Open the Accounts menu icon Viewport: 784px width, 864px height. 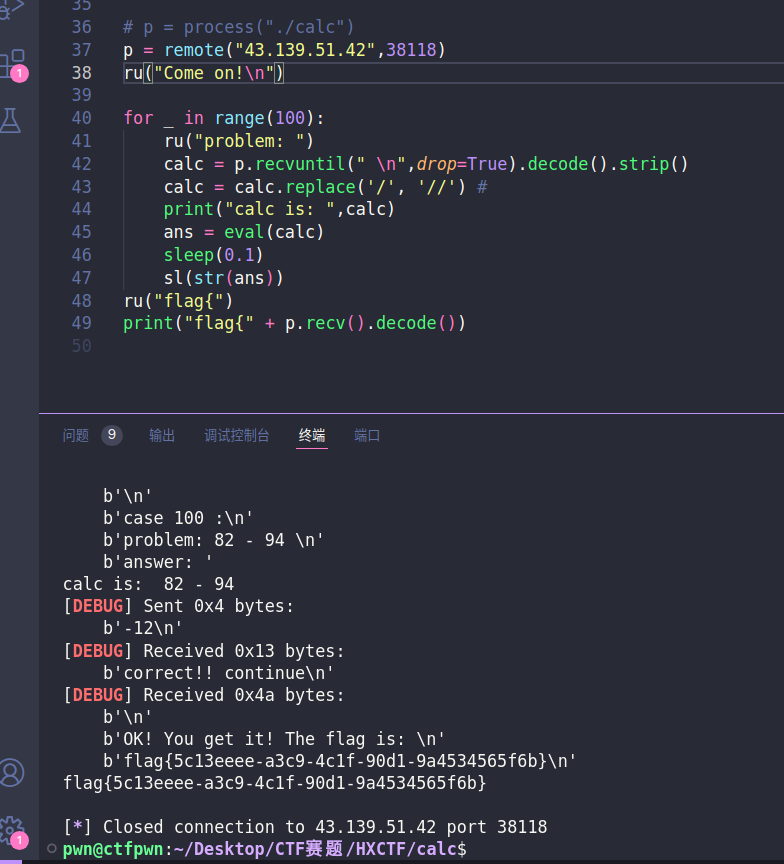pos(12,772)
